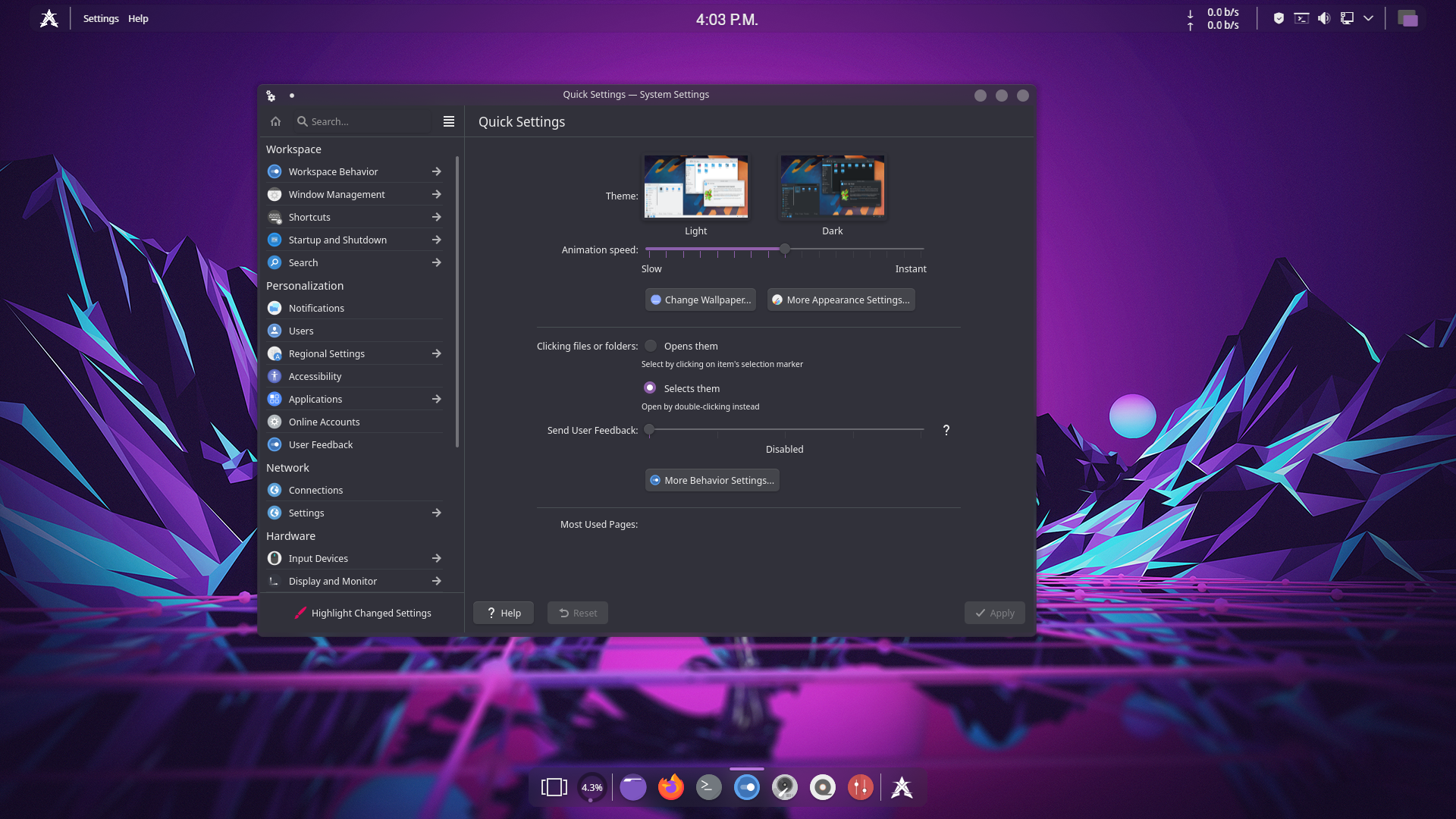Open the sidebar hamburger menu
This screenshot has width=1456, height=819.
point(449,121)
